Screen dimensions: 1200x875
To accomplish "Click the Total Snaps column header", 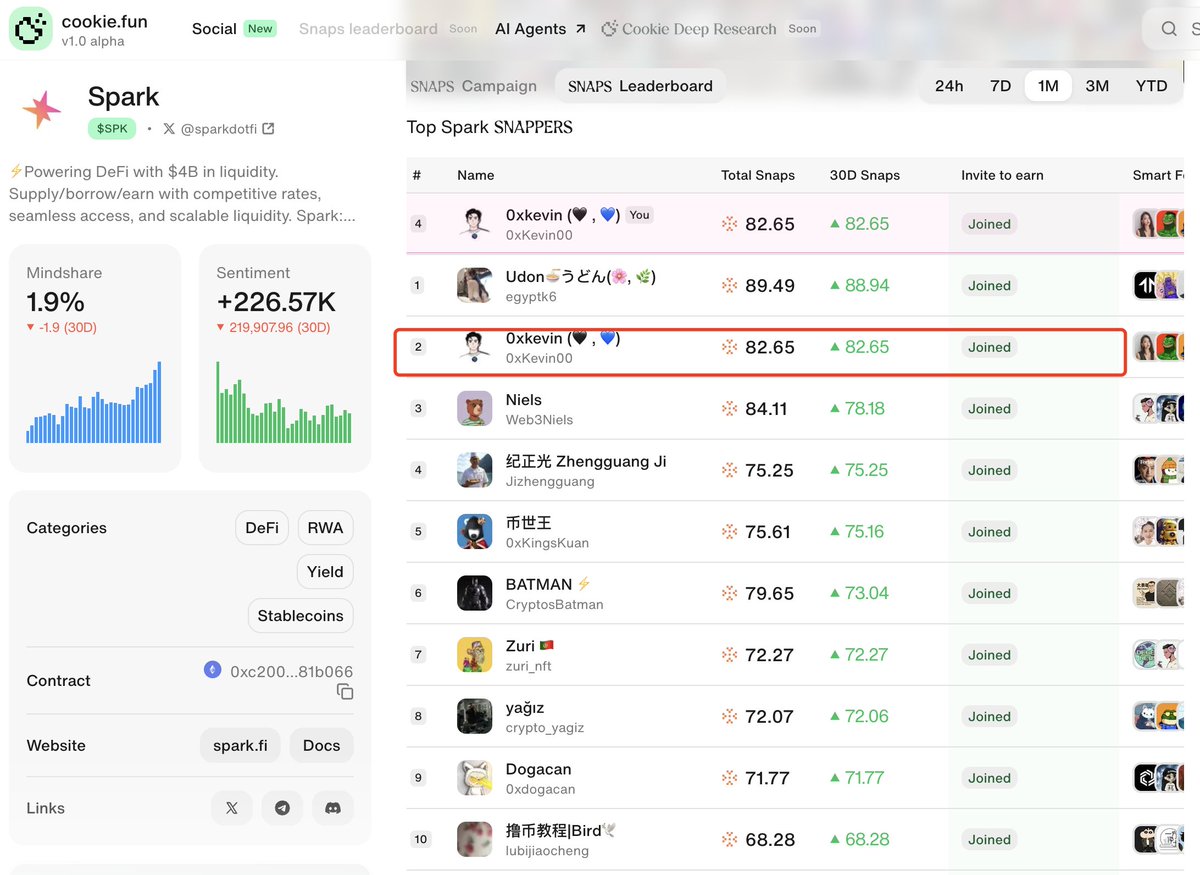I will [x=758, y=175].
